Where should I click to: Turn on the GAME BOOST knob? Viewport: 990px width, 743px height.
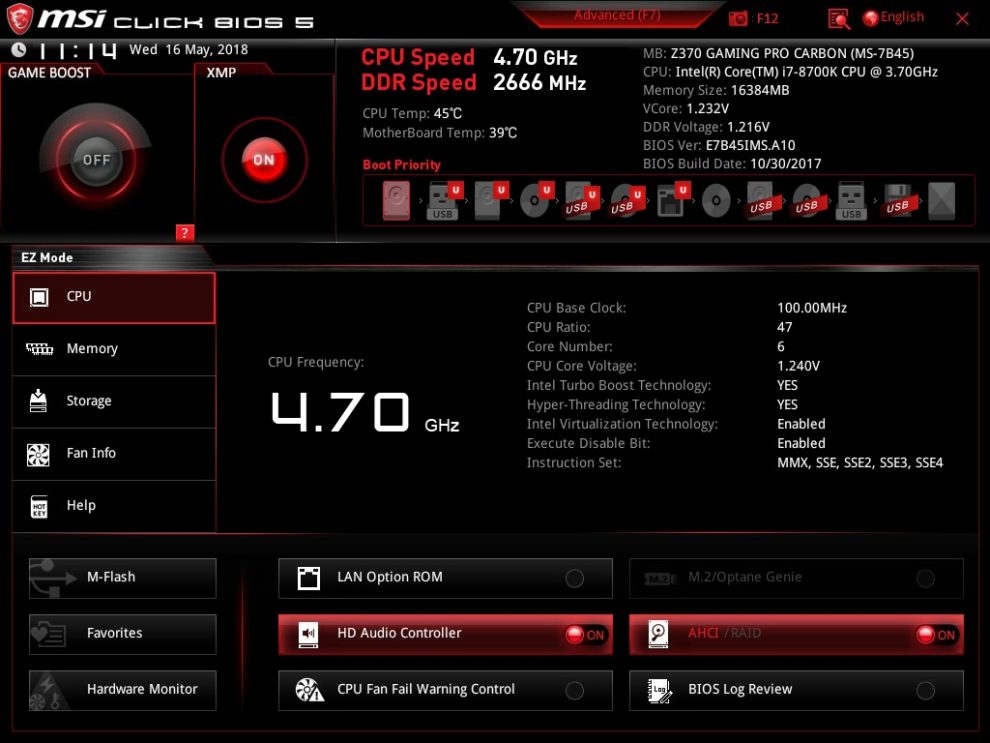click(x=96, y=160)
